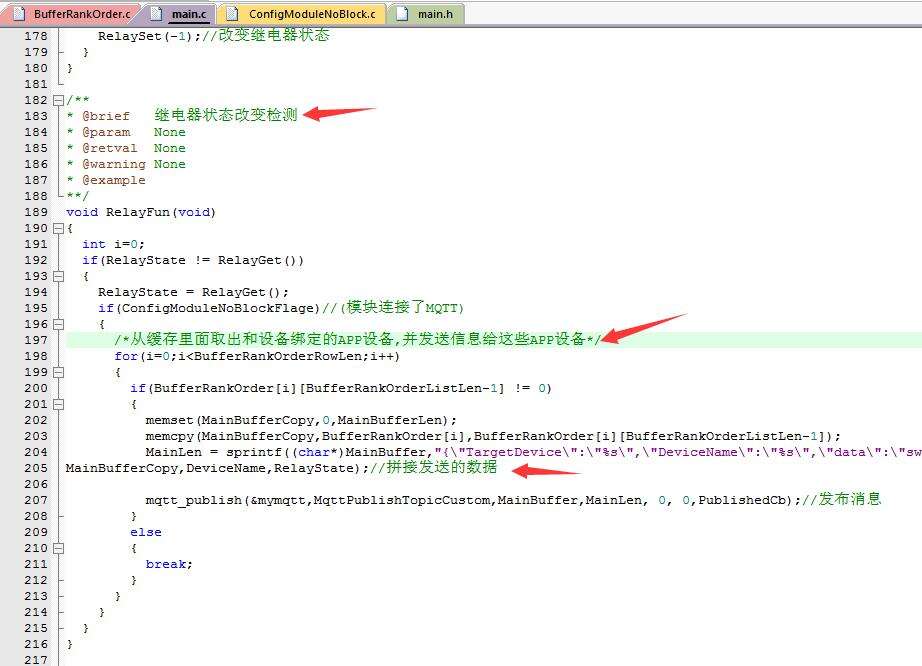
Task: Collapse the else block at line 210
Action: point(58,548)
